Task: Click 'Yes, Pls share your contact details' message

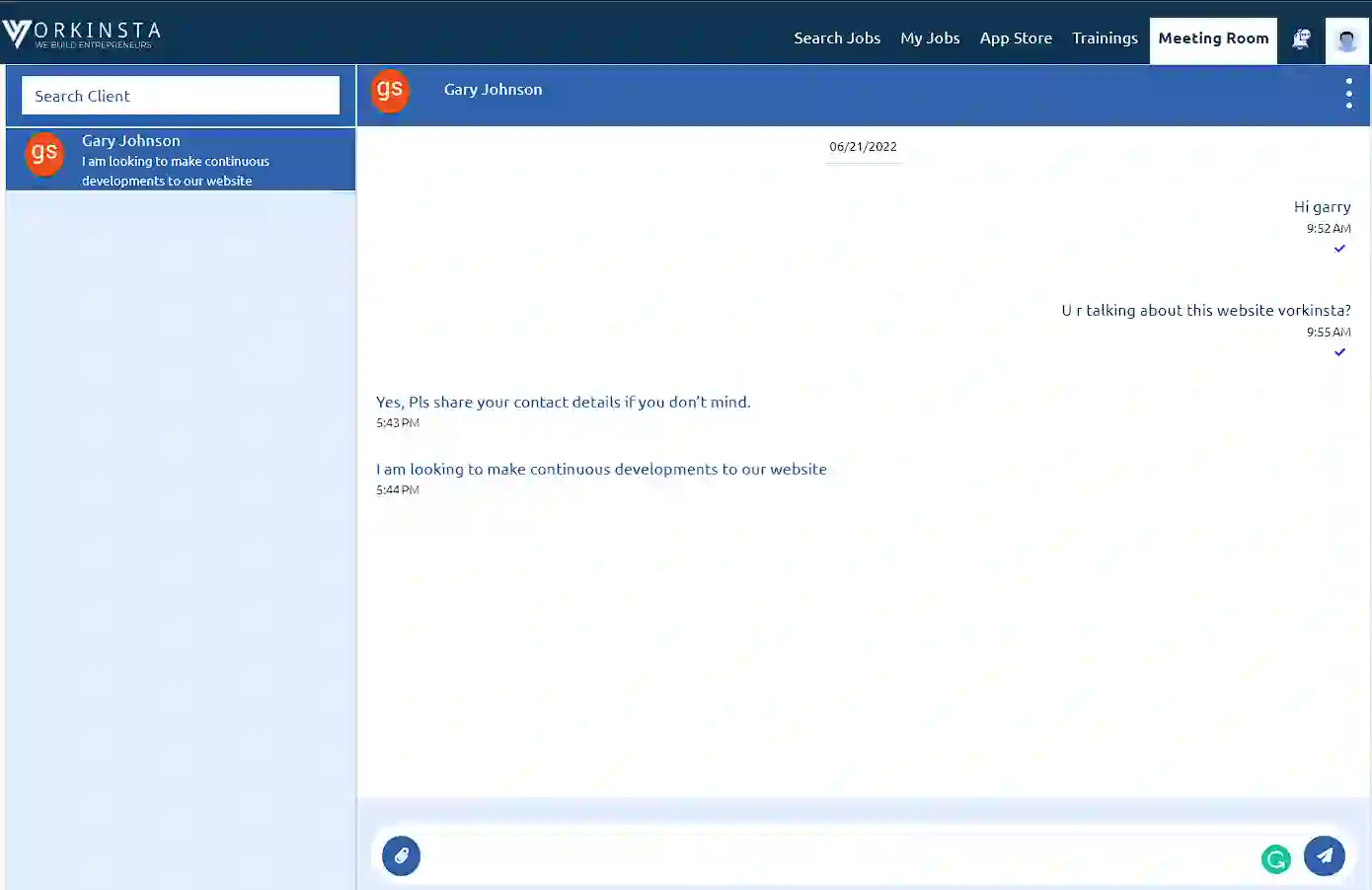Action: tap(563, 403)
